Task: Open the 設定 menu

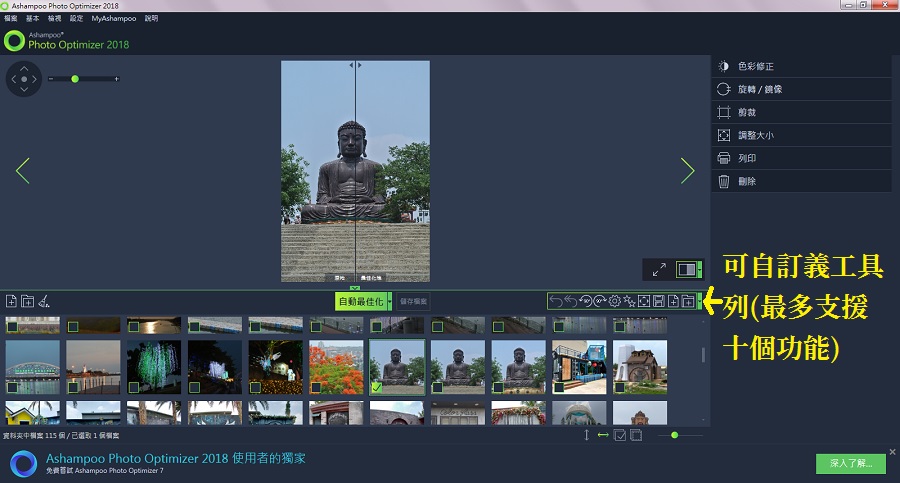Action: [x=76, y=18]
